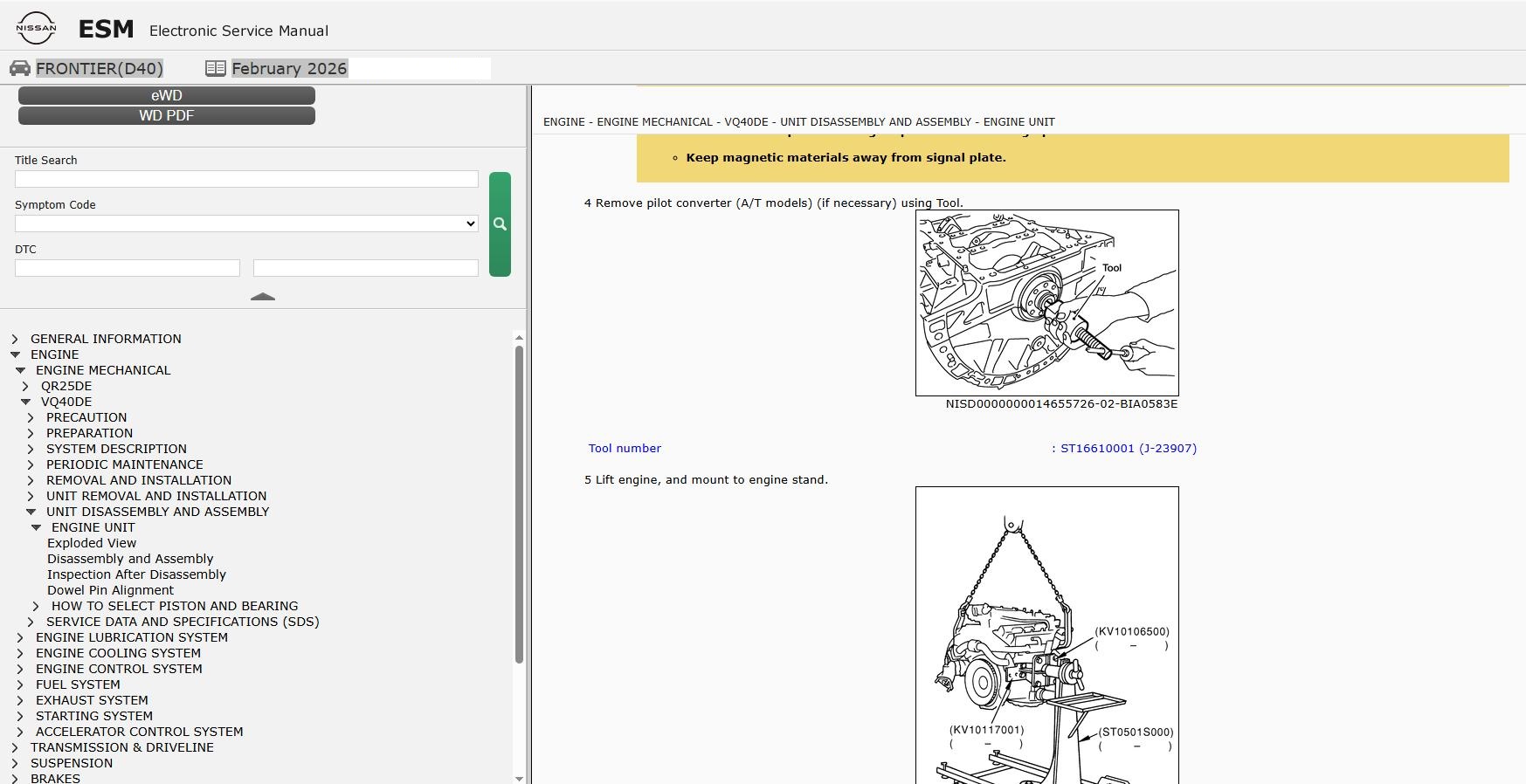Expand EXHAUST SYSTEM node
Screen dimensions: 1526x784
coord(20,700)
